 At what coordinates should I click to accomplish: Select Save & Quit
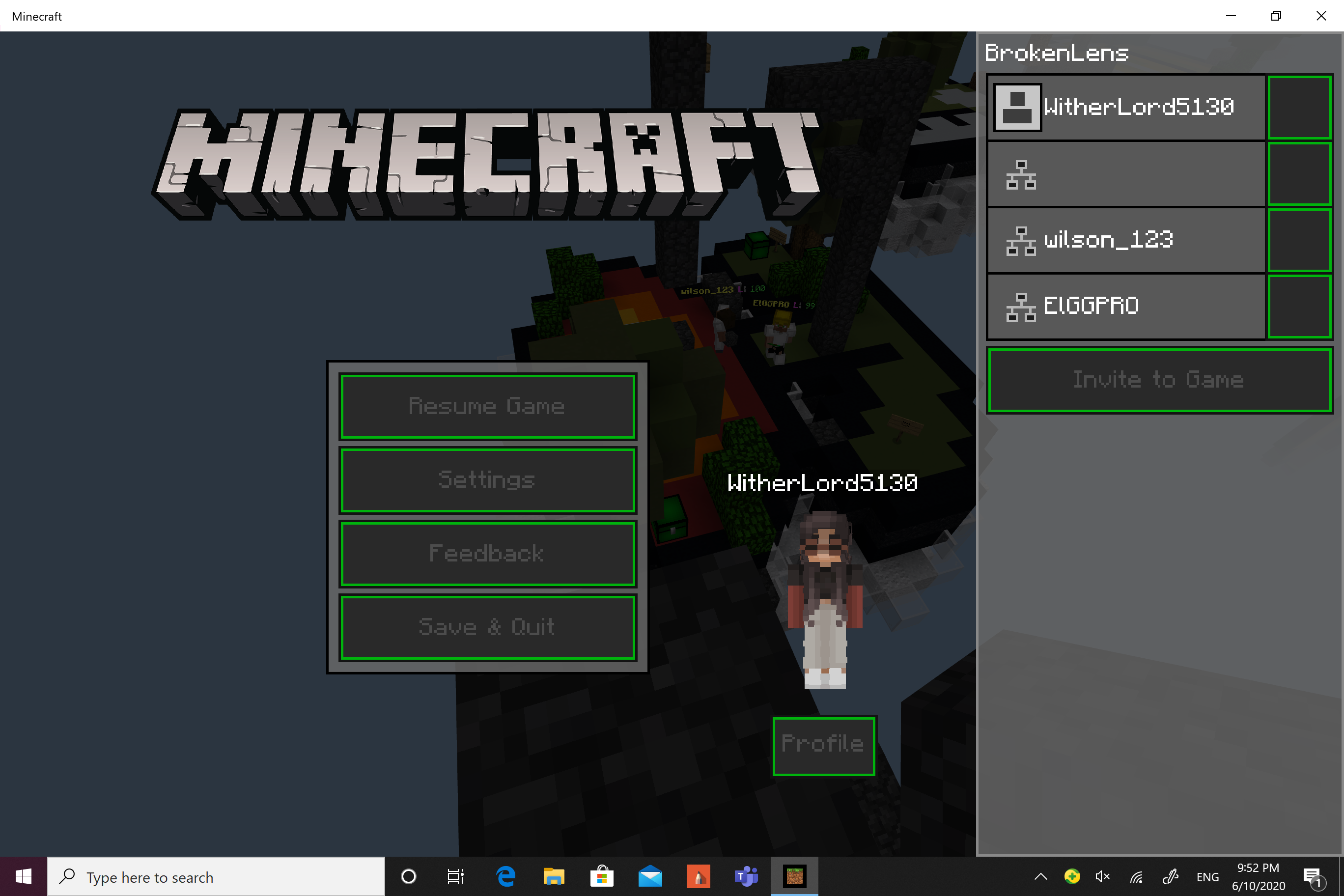pos(487,627)
